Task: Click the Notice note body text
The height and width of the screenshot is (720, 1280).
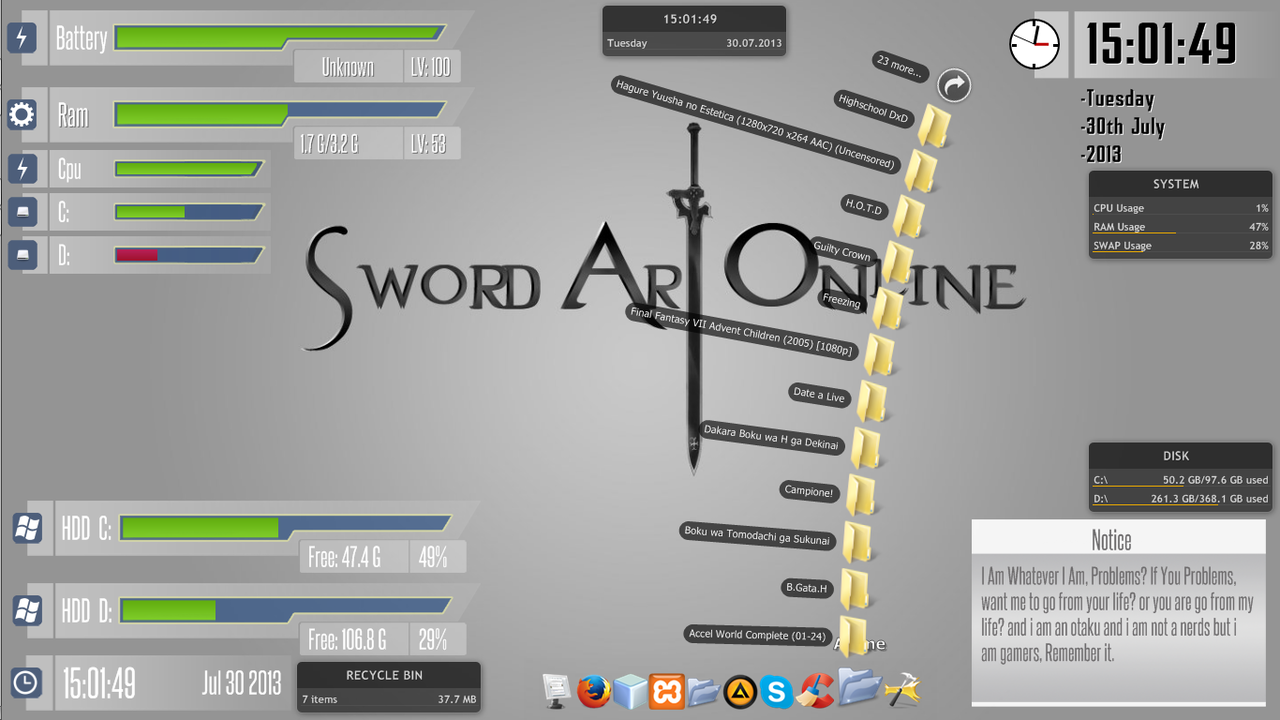Action: click(1117, 616)
